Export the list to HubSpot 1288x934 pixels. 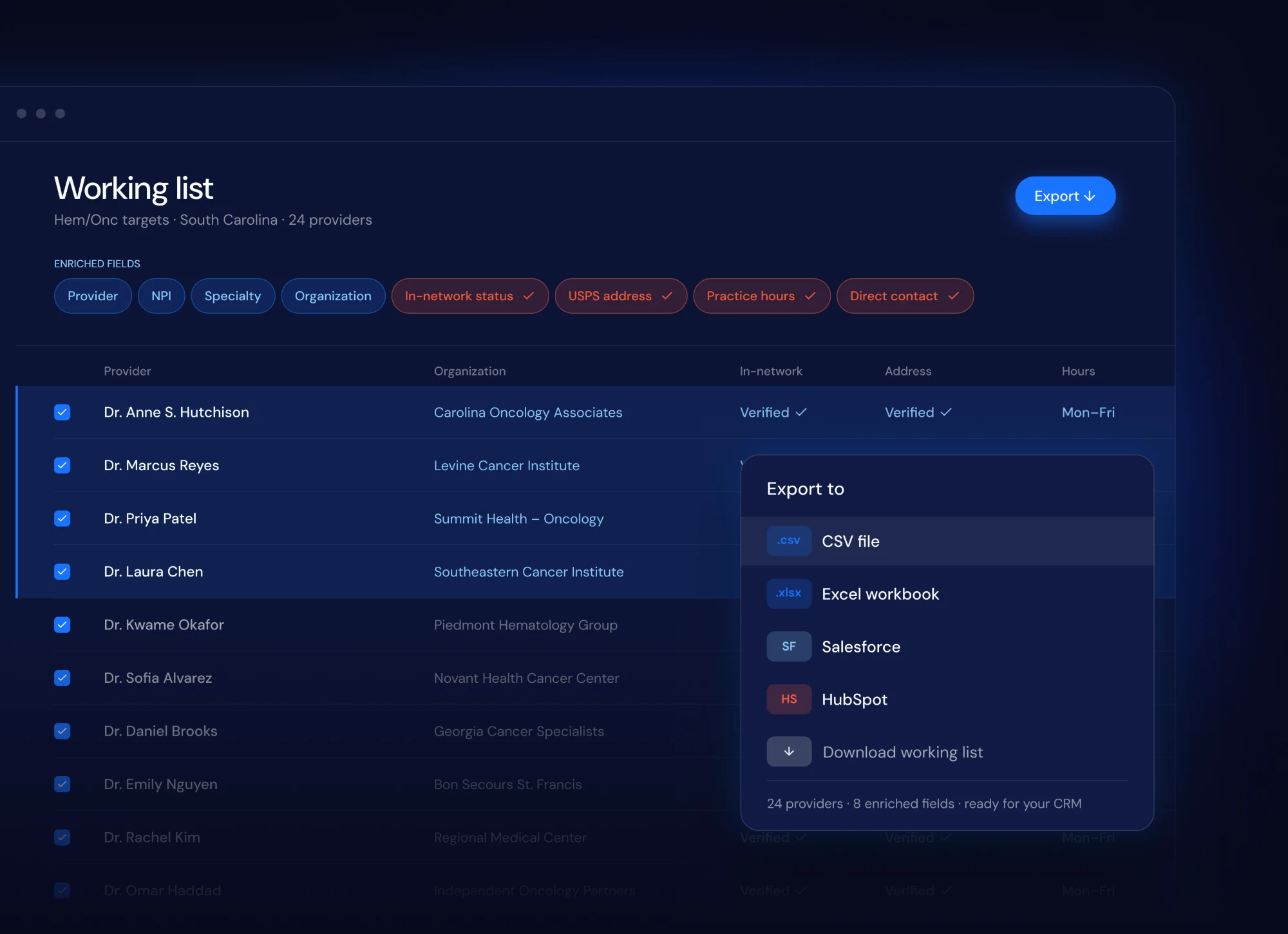click(x=947, y=700)
